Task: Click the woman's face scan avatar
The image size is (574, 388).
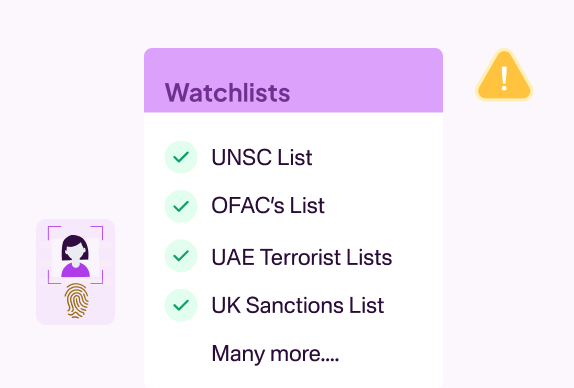Action: pos(75,255)
